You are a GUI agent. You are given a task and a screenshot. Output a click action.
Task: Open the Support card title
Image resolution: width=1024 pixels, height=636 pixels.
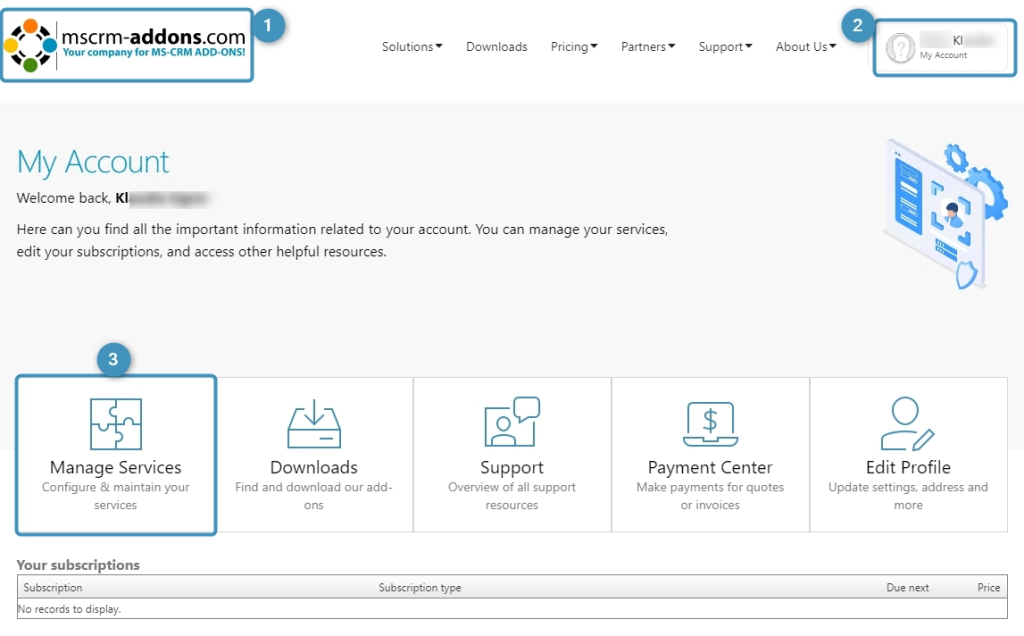(512, 468)
